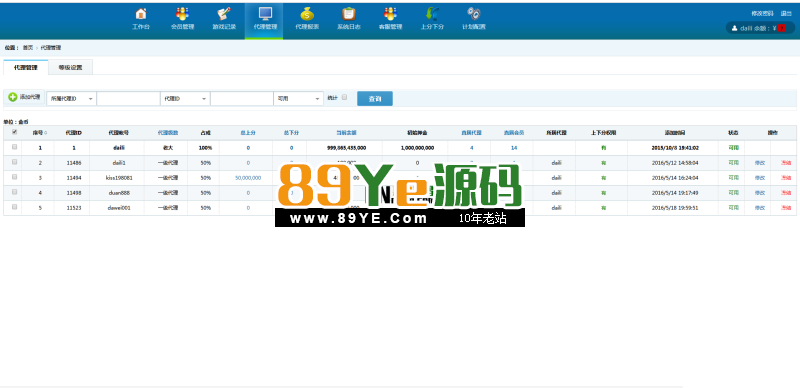Click 修改 for the dawei001 row
Screen dimensions: 800x388
(760, 208)
